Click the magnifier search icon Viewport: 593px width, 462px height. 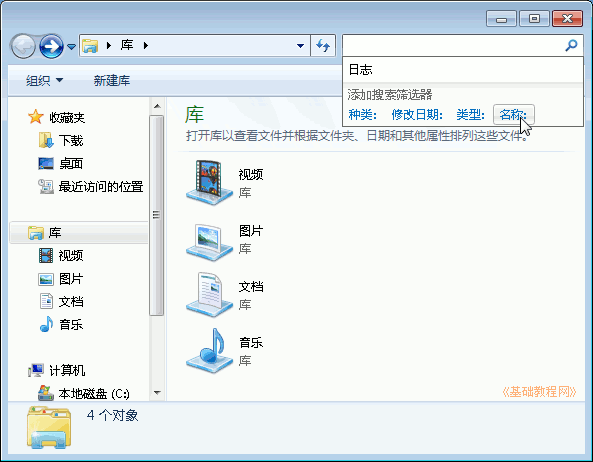tap(571, 45)
